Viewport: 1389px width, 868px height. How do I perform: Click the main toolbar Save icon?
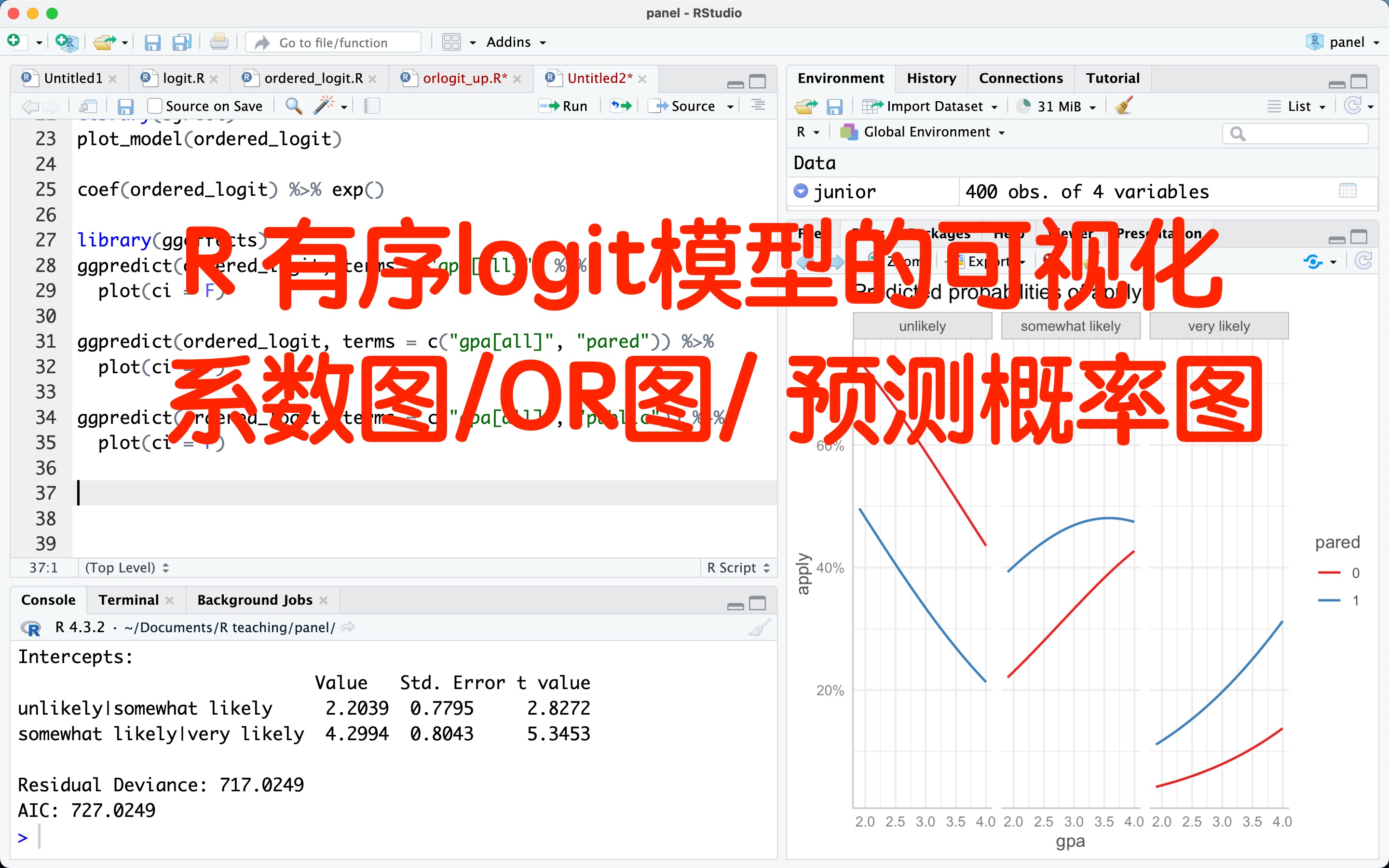click(152, 42)
